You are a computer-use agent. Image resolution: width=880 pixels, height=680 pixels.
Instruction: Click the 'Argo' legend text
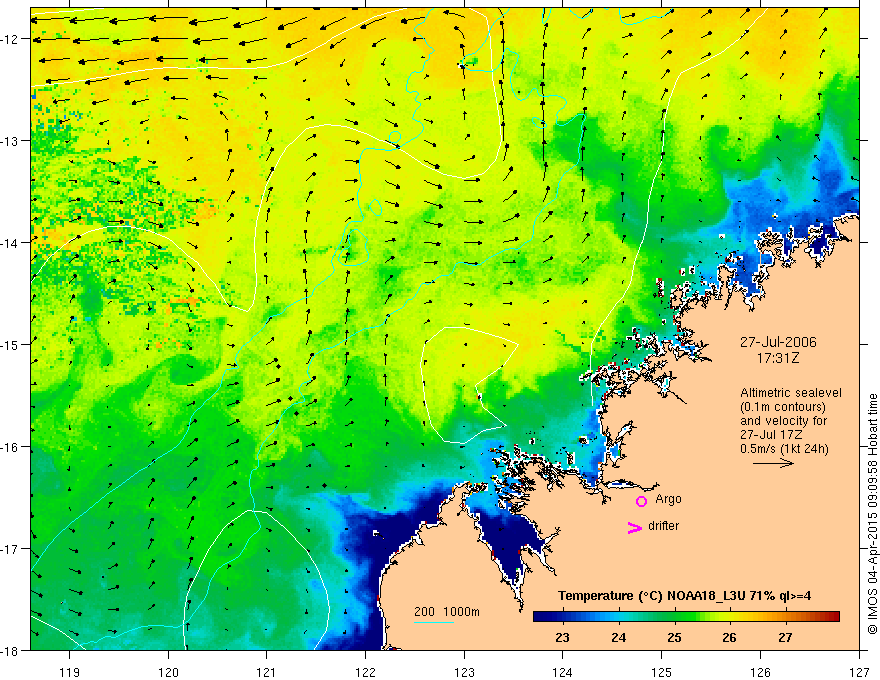click(668, 499)
